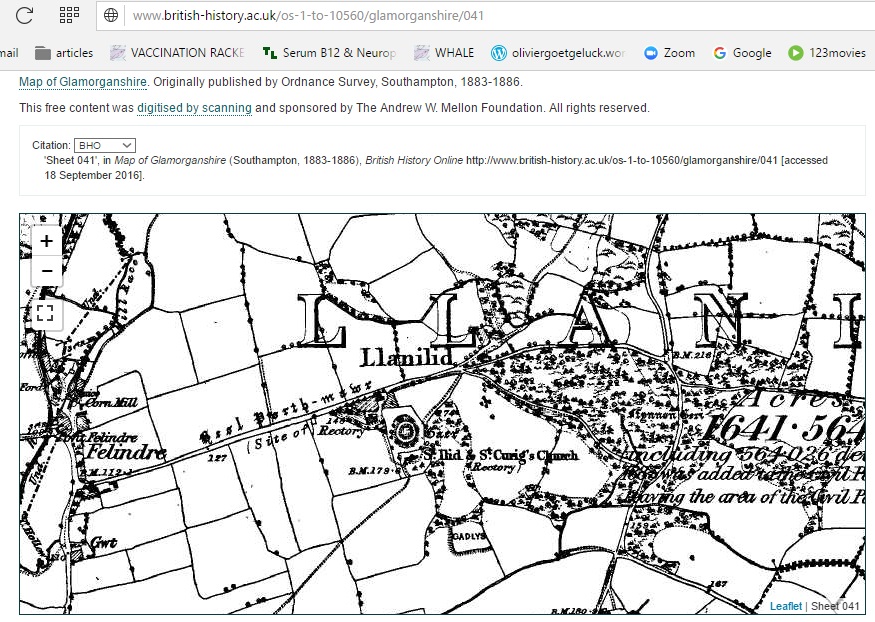This screenshot has height=622, width=875.
Task: Click the 1641·564 acreage figure on map
Action: tap(784, 428)
